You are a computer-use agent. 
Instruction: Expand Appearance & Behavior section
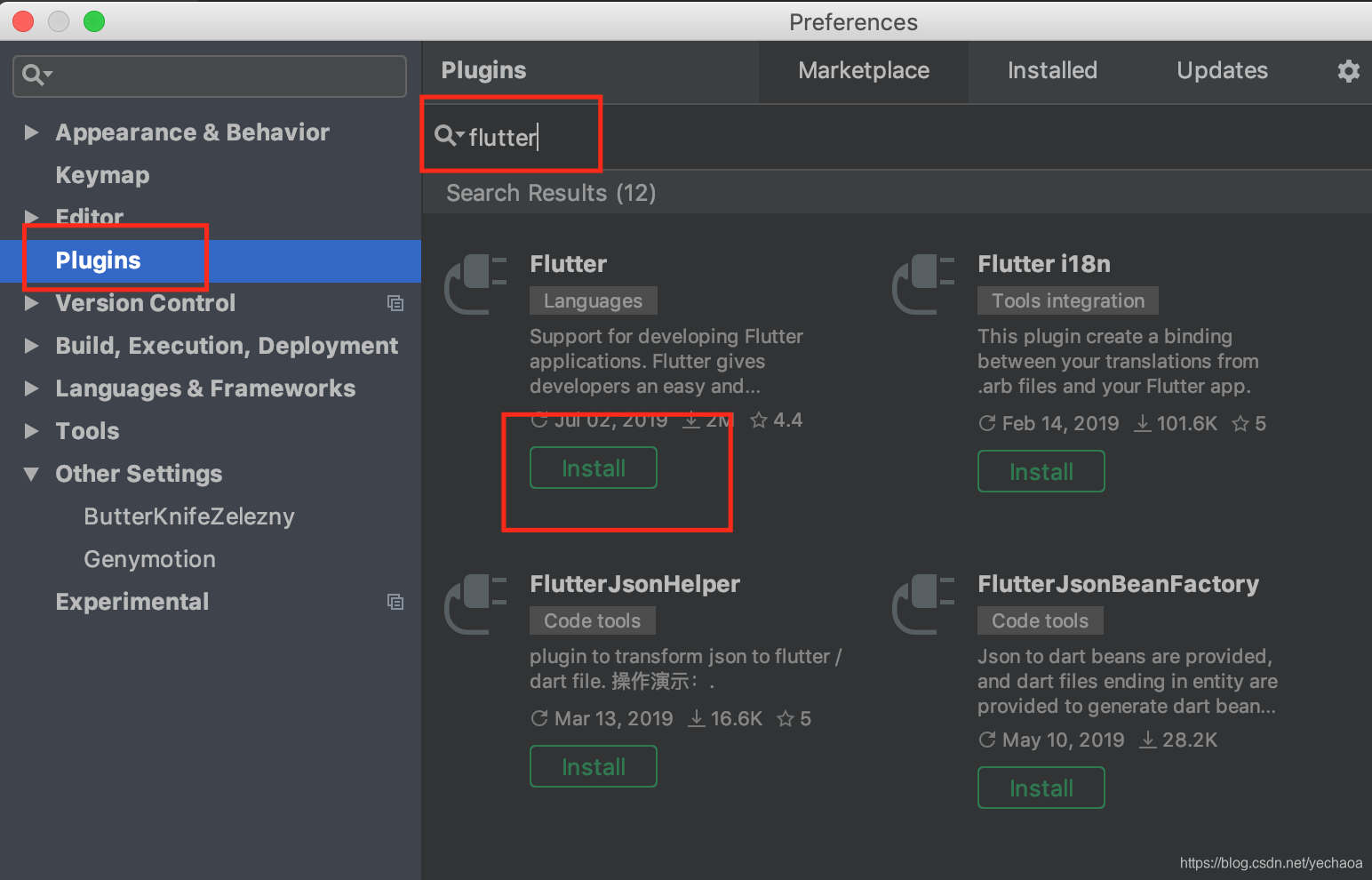32,132
